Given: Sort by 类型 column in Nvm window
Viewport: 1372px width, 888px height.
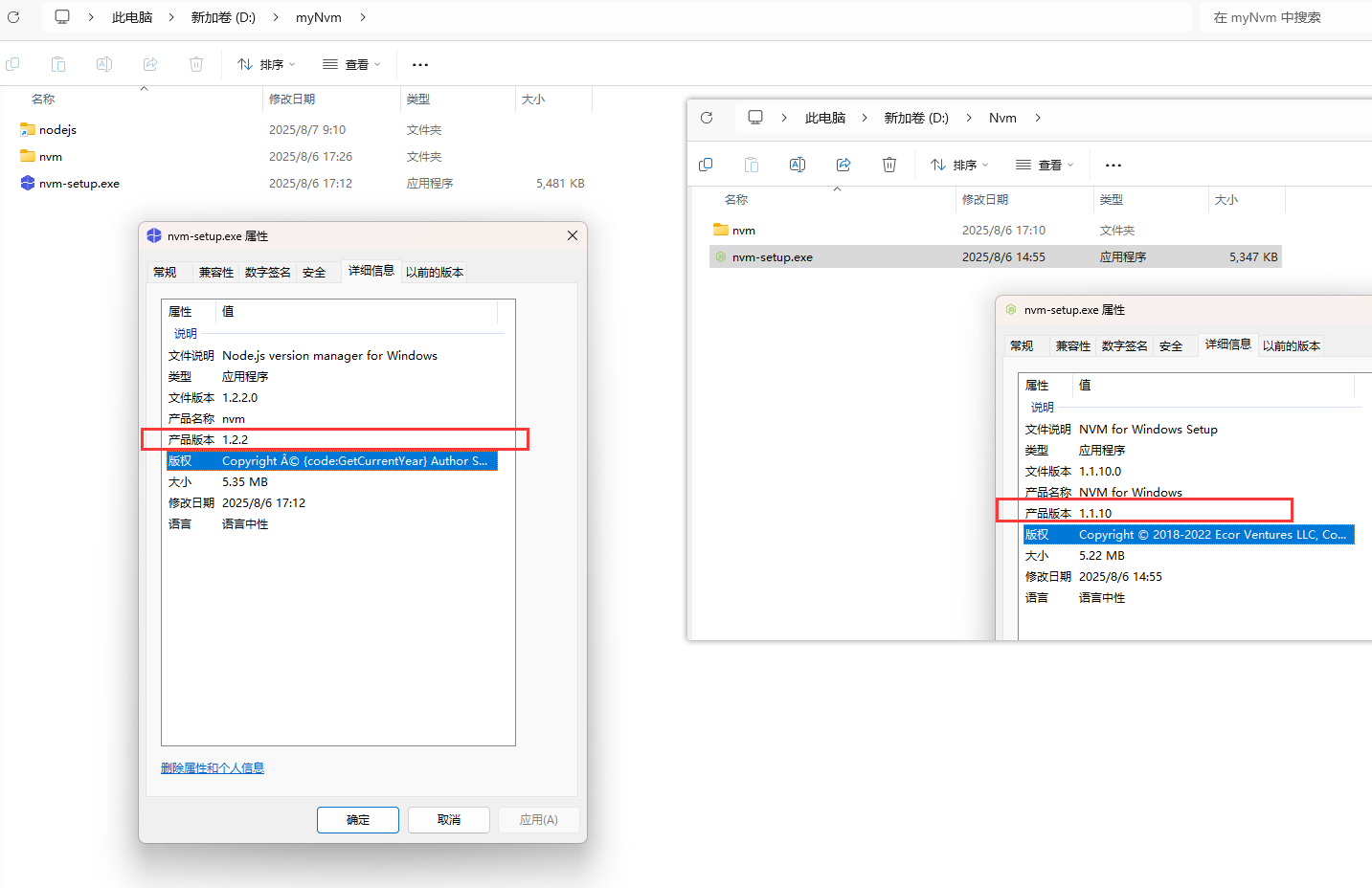Looking at the screenshot, I should 1112,200.
